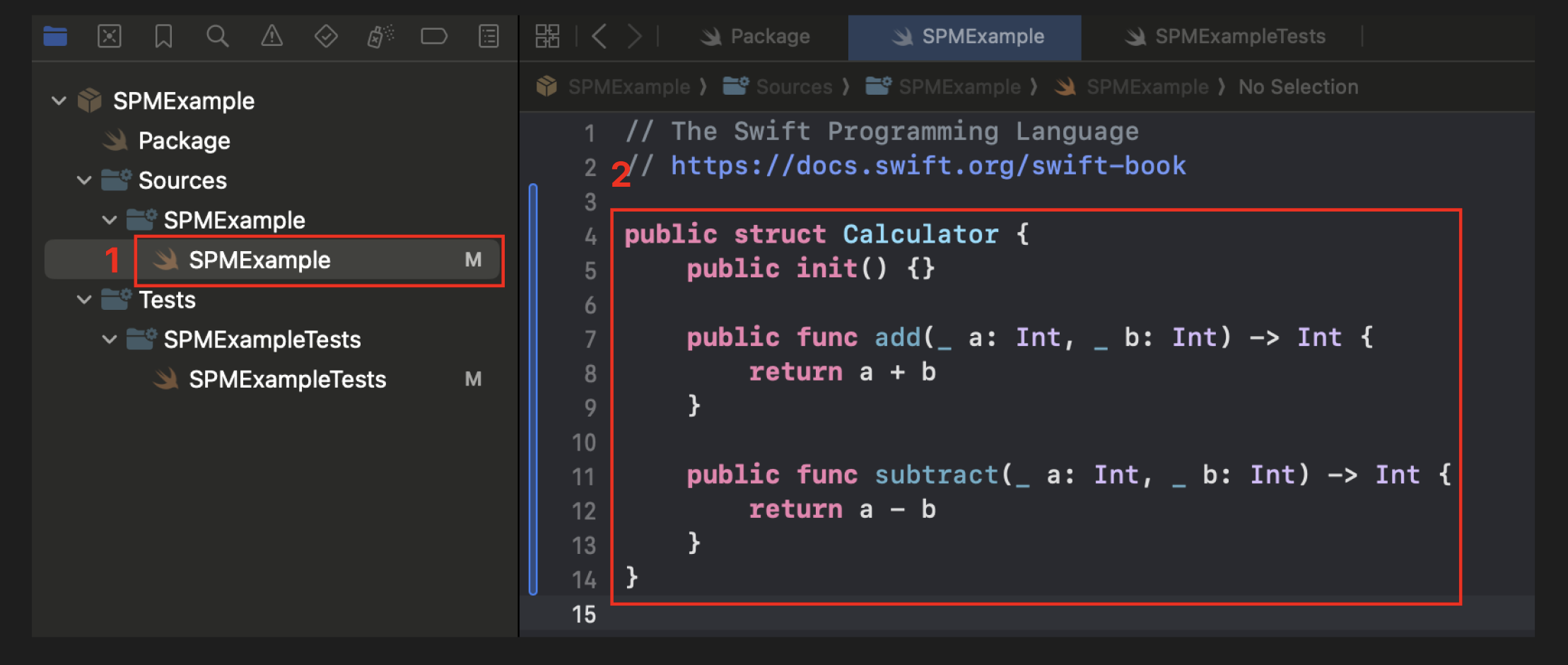Open the Debug navigator spray icon

[x=380, y=36]
